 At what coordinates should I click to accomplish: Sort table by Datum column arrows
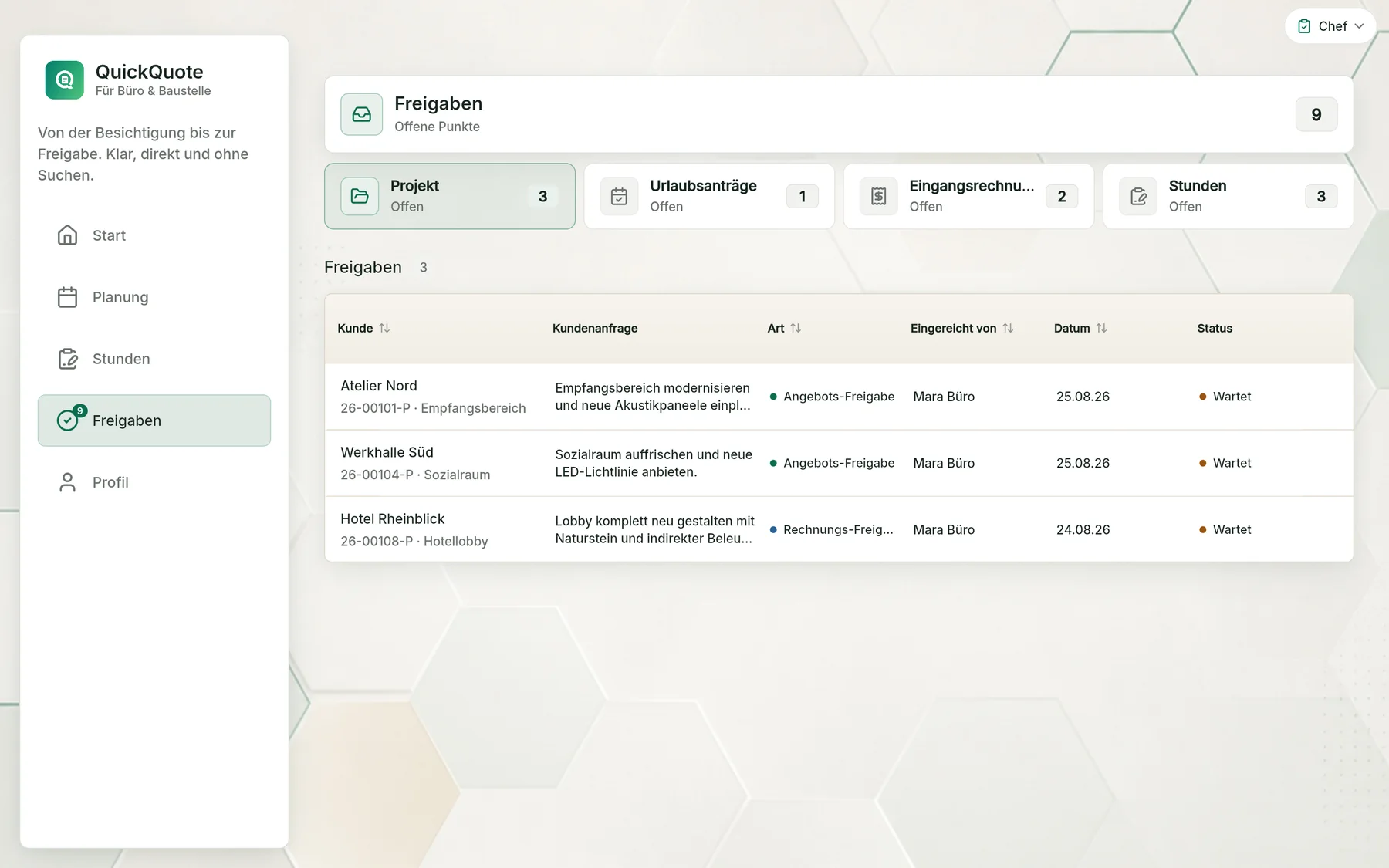pyautogui.click(x=1101, y=328)
